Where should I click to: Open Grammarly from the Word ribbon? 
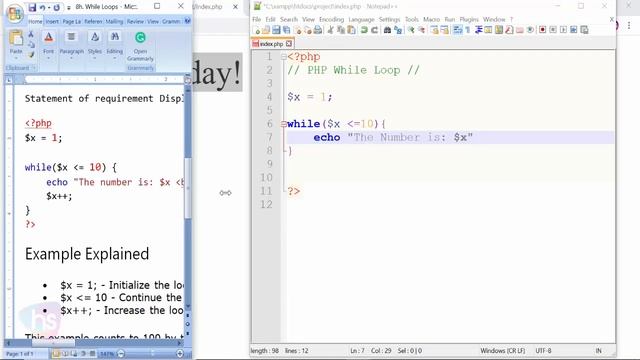click(x=140, y=46)
